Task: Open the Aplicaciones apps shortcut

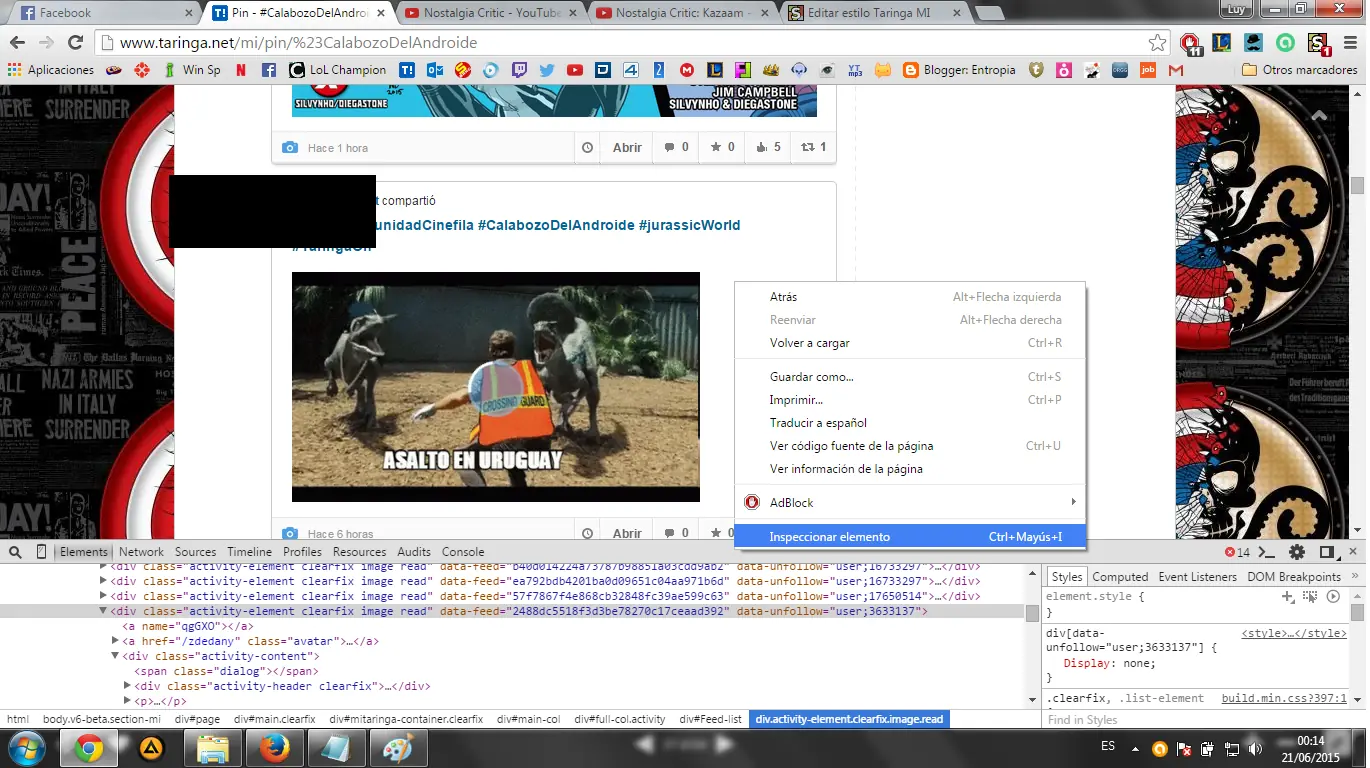Action: (51, 70)
